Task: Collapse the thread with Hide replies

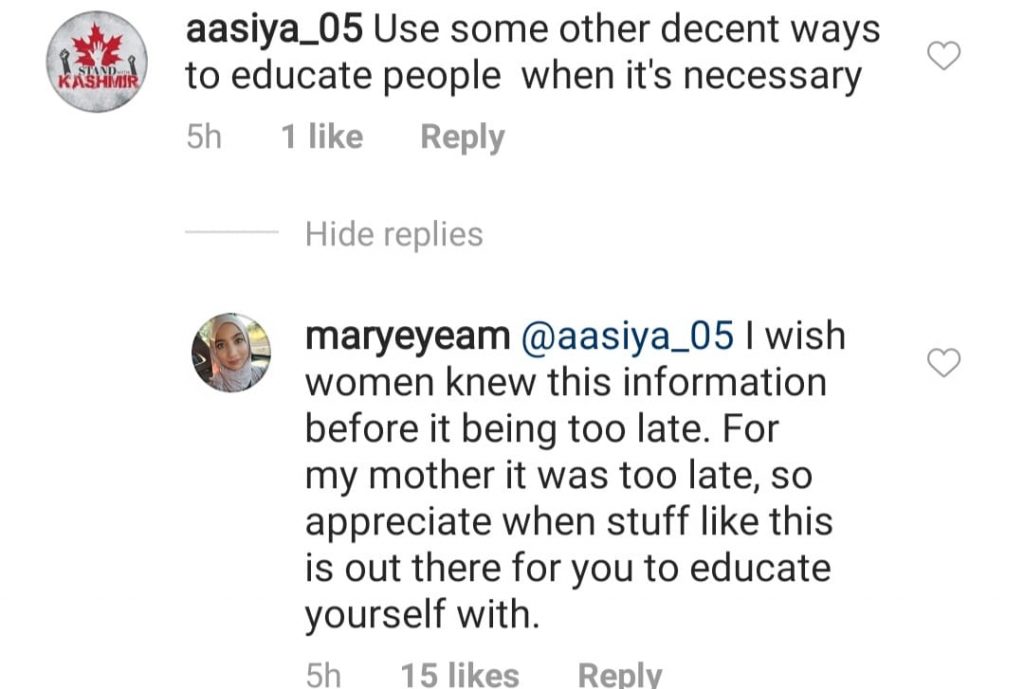Action: pyautogui.click(x=394, y=234)
